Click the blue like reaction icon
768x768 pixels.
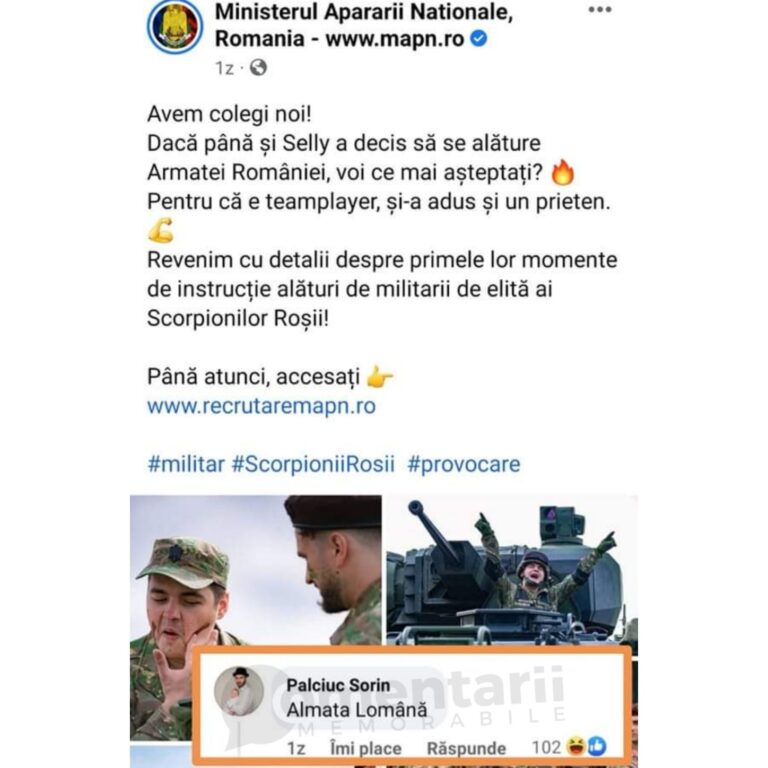click(596, 746)
